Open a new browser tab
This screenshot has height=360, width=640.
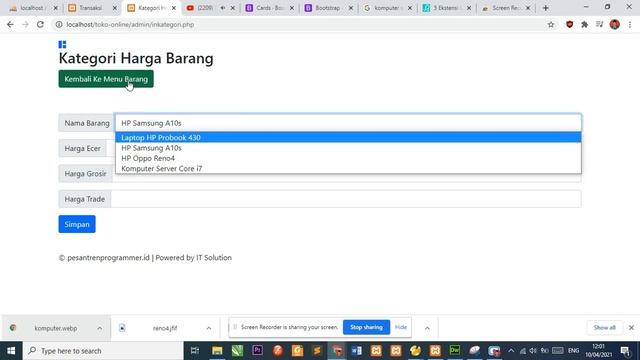[x=545, y=8]
